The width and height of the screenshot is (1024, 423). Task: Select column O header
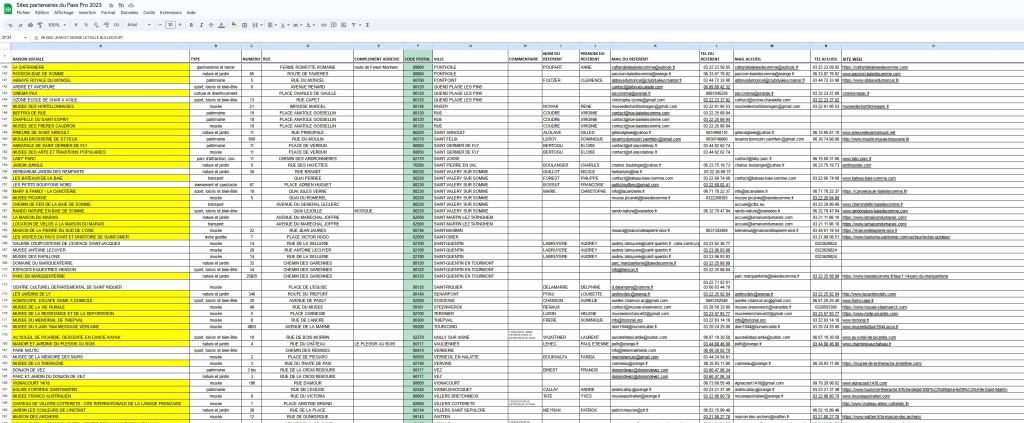point(933,46)
